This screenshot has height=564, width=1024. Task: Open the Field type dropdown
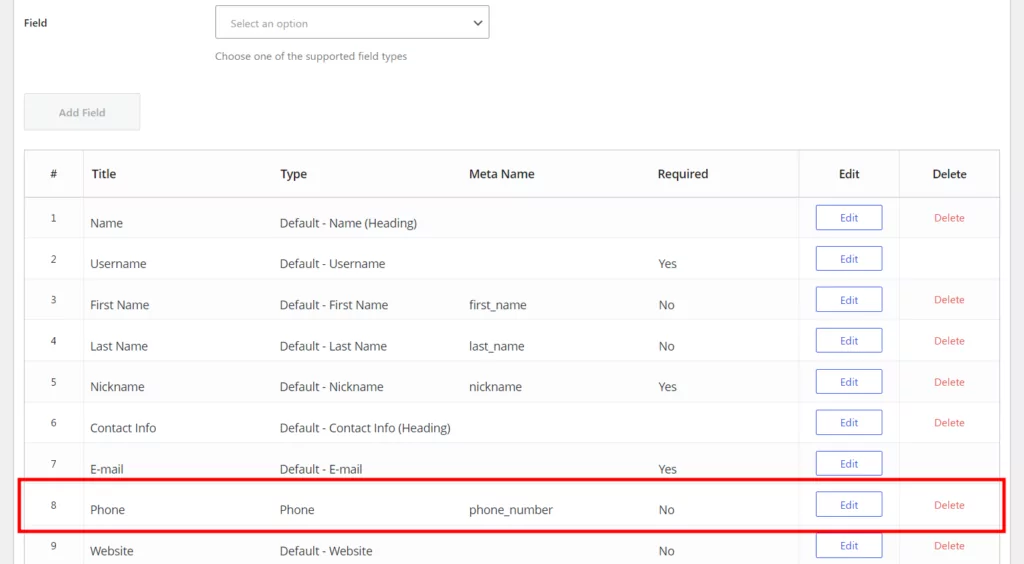[351, 23]
